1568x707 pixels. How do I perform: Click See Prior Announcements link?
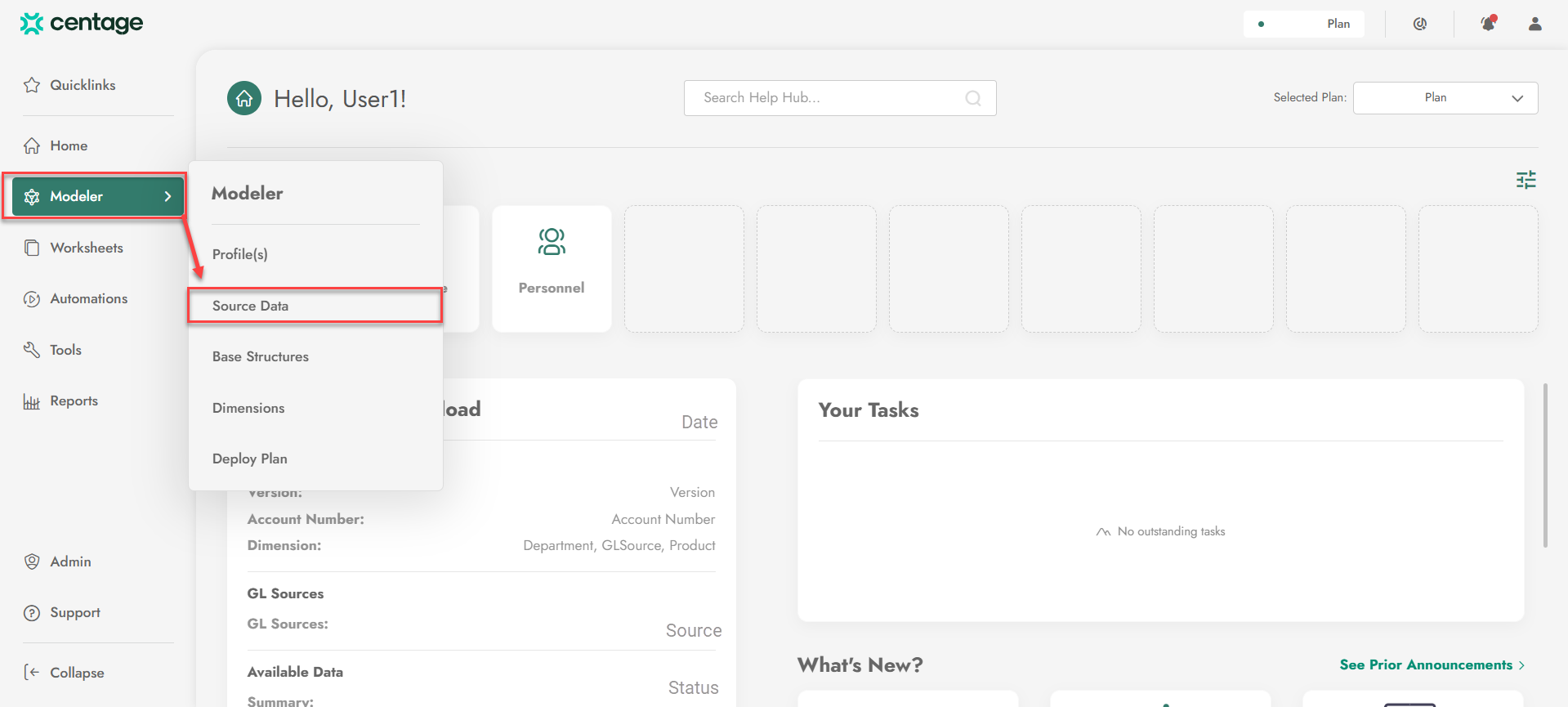pos(1432,665)
